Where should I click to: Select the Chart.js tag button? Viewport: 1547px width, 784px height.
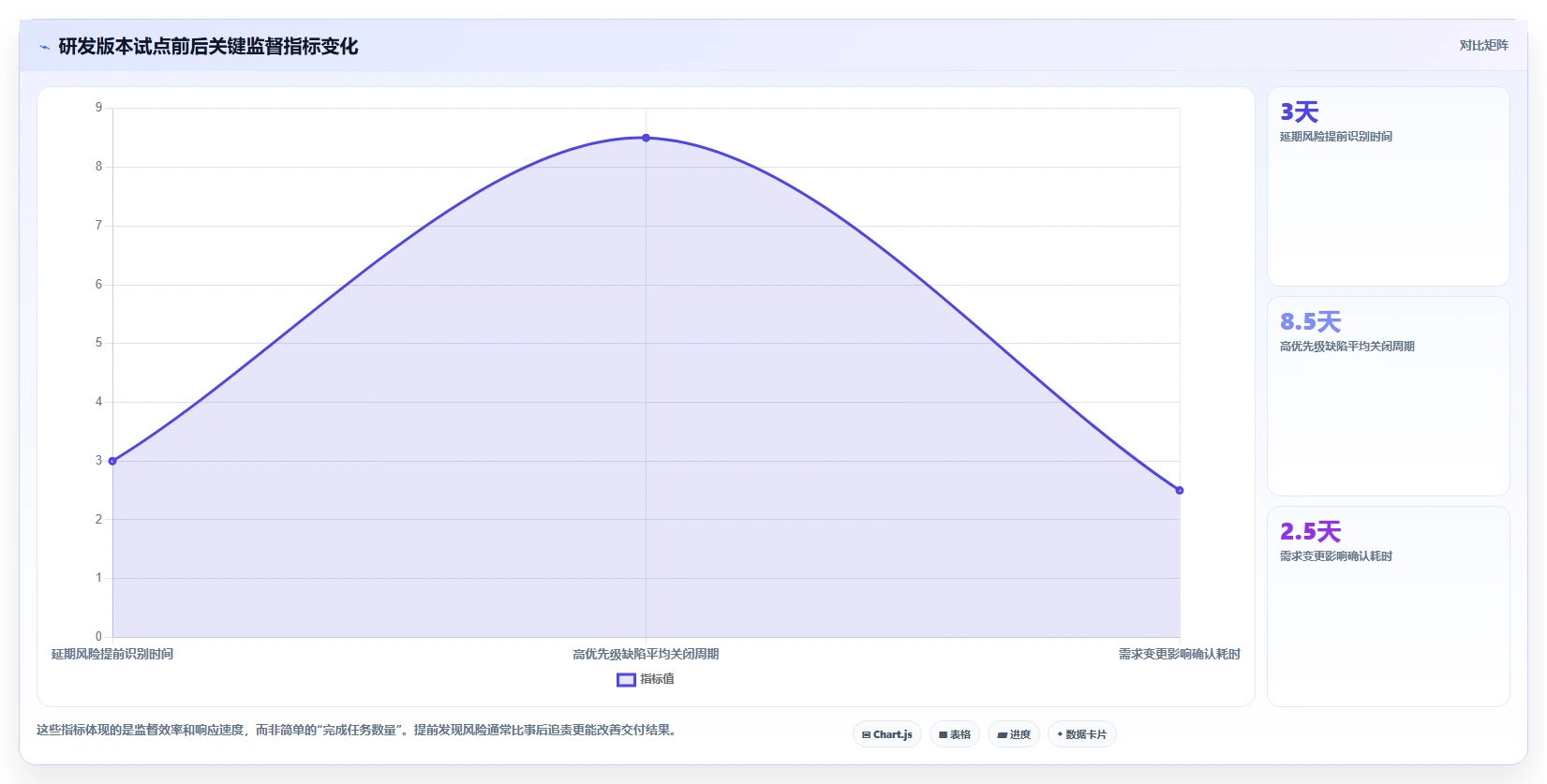click(887, 734)
